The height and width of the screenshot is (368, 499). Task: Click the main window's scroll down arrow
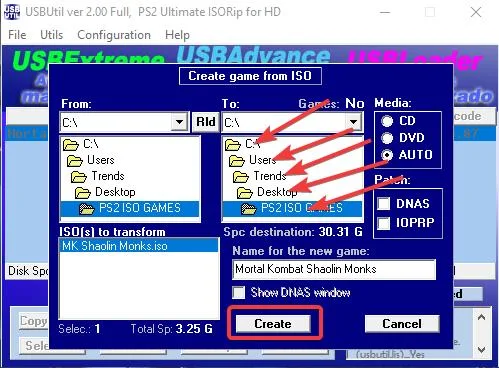(481, 350)
